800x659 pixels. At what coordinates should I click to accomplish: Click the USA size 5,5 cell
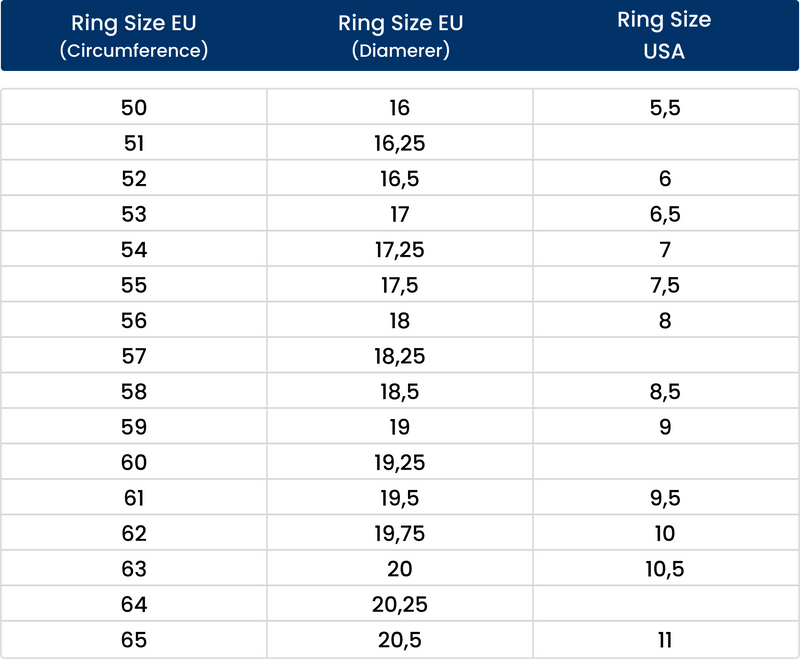(x=665, y=108)
